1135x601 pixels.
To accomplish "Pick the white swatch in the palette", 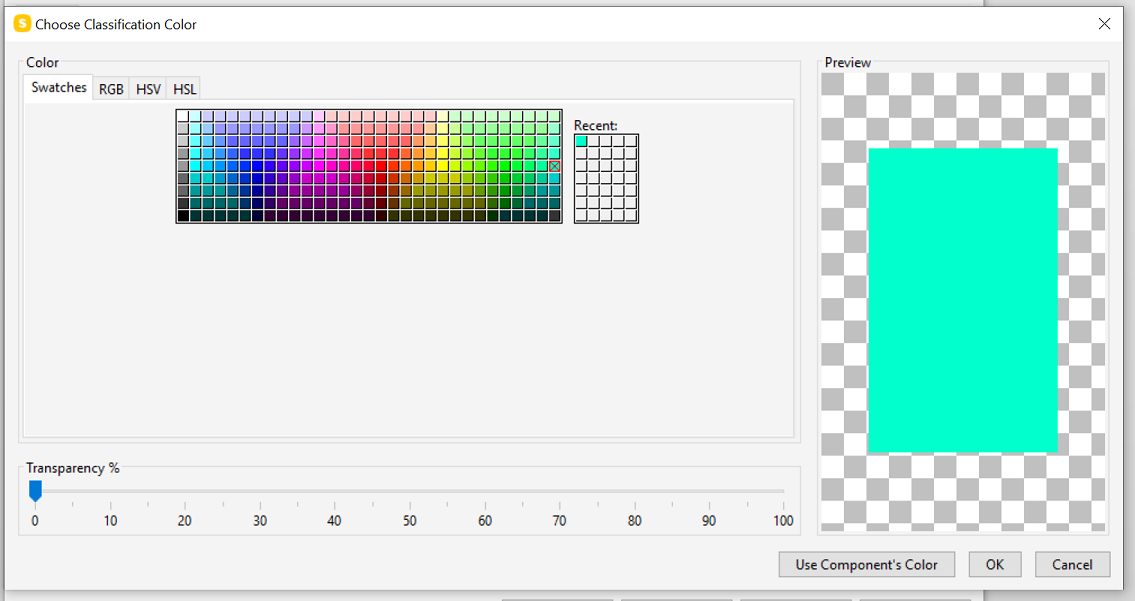I will [x=183, y=116].
